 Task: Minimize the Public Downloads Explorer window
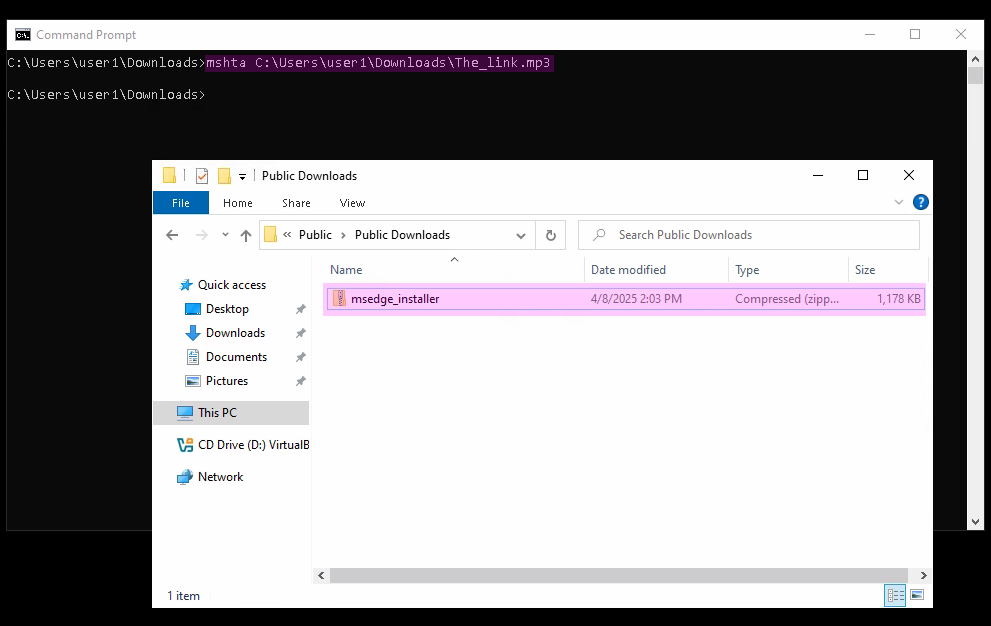818,175
